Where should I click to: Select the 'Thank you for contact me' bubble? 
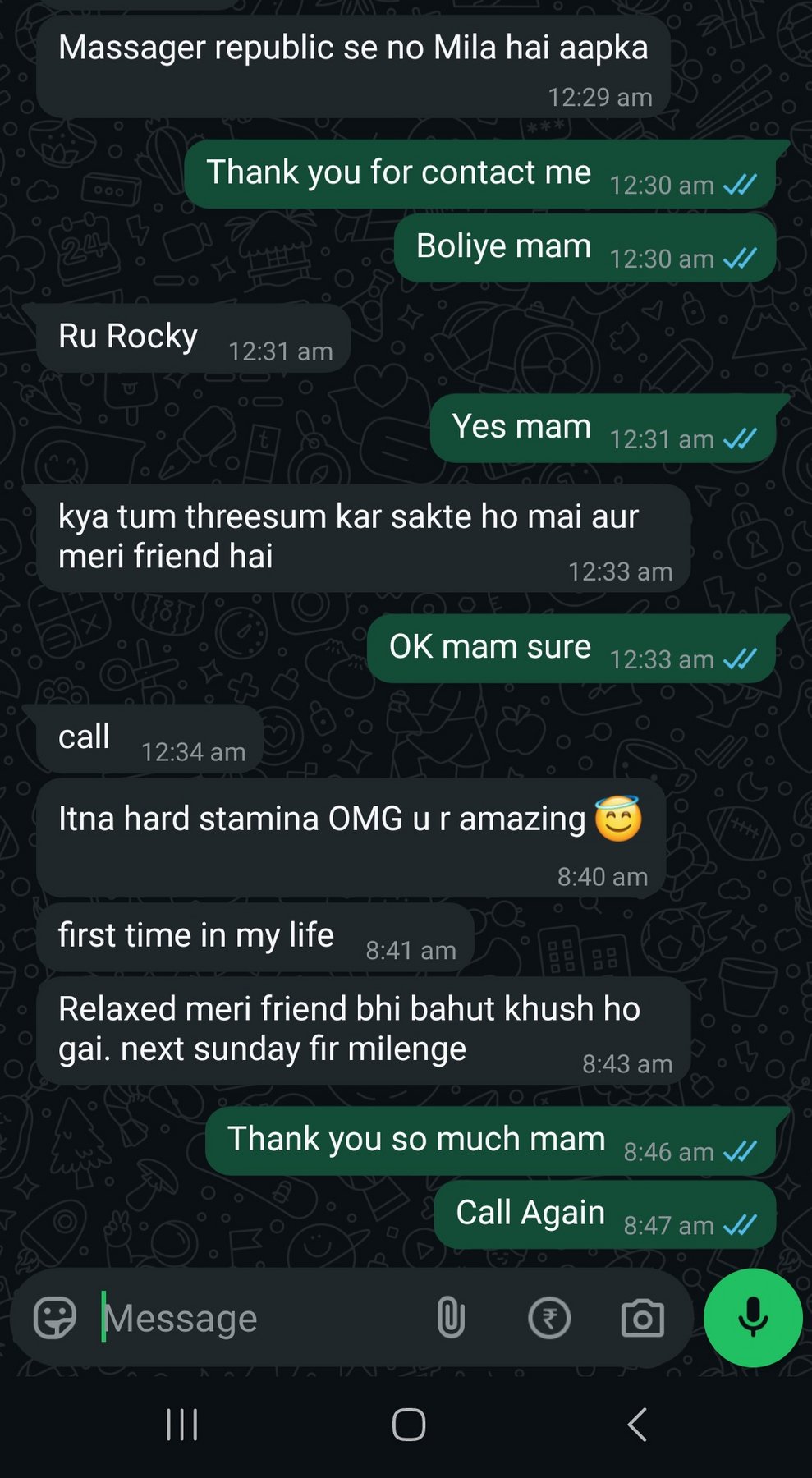coord(480,174)
